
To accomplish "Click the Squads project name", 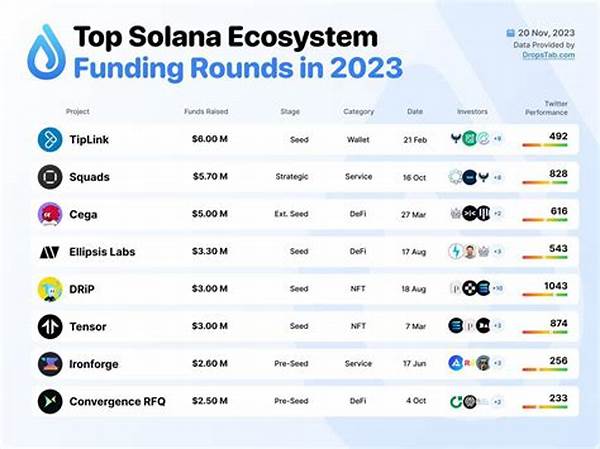I will pos(89,176).
